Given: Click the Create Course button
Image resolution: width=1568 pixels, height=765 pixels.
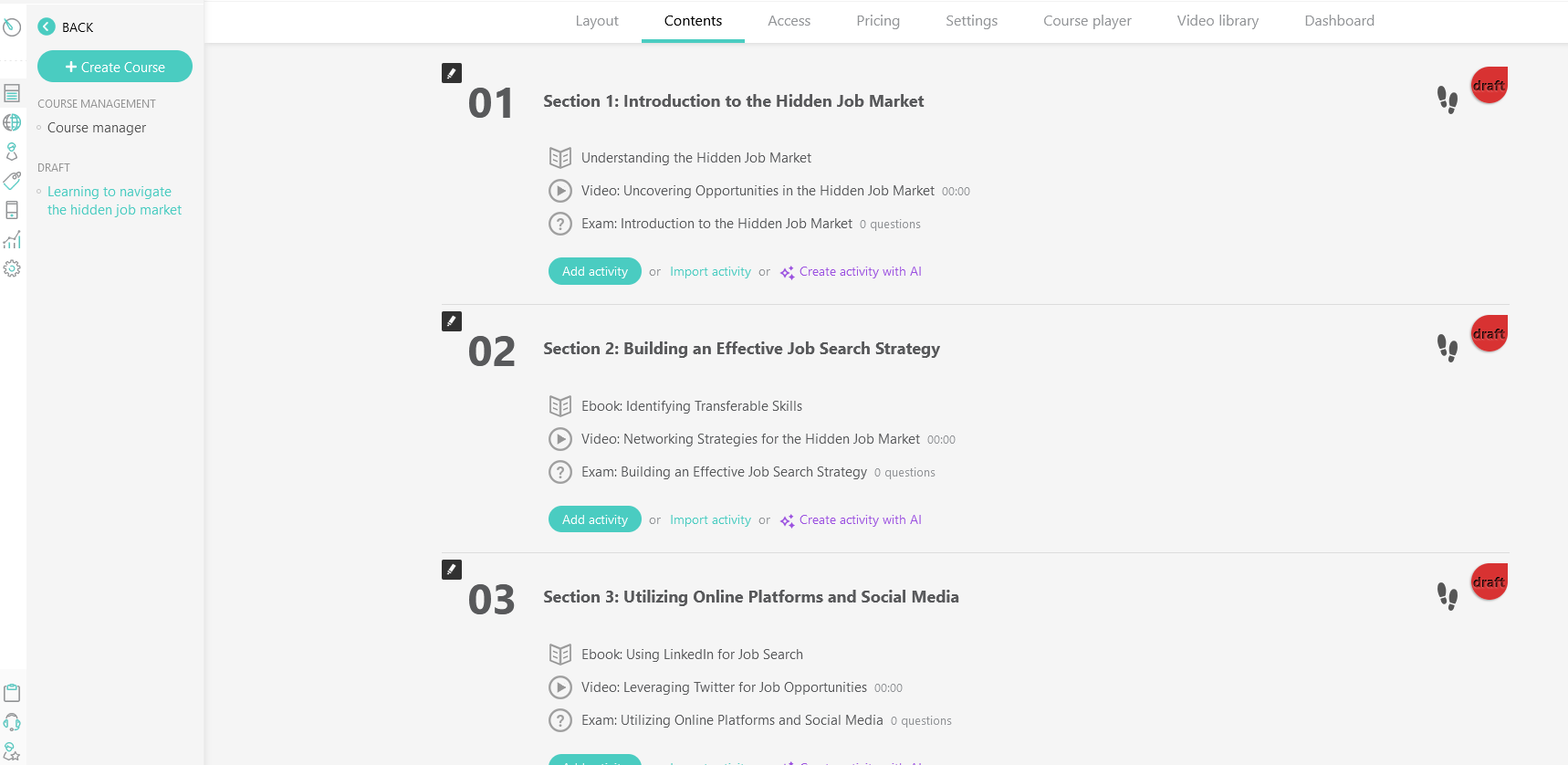Looking at the screenshot, I should point(115,67).
